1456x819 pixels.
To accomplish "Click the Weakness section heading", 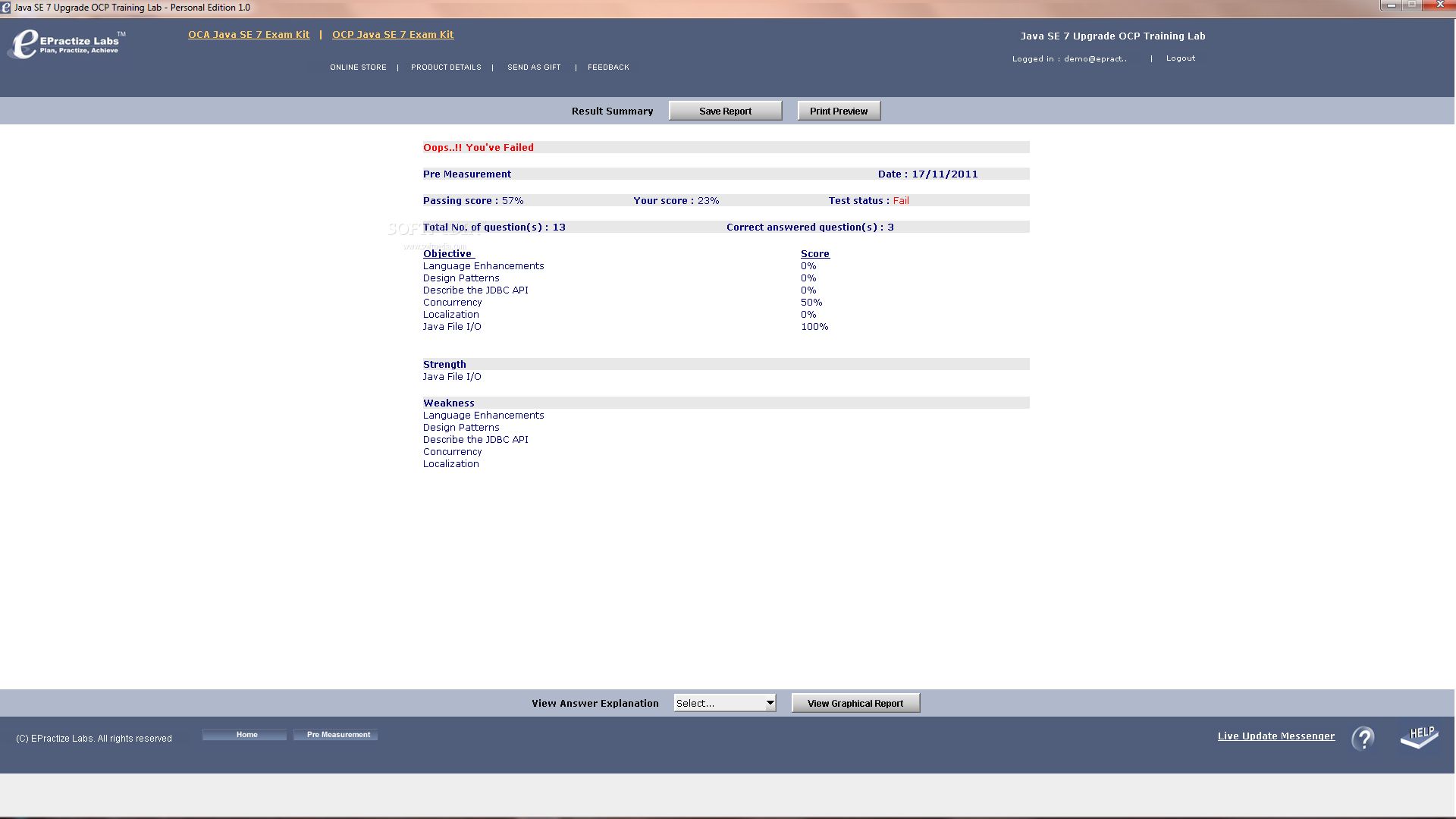I will [449, 403].
